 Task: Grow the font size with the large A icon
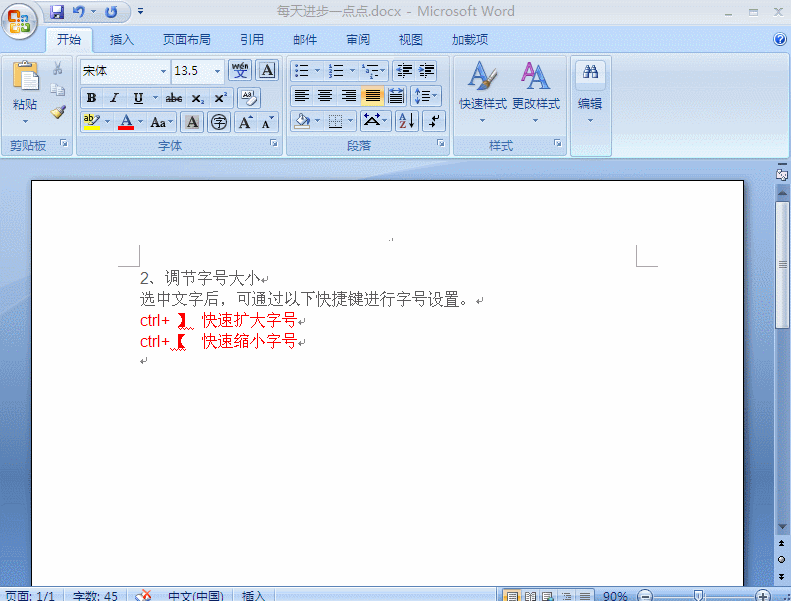point(246,122)
